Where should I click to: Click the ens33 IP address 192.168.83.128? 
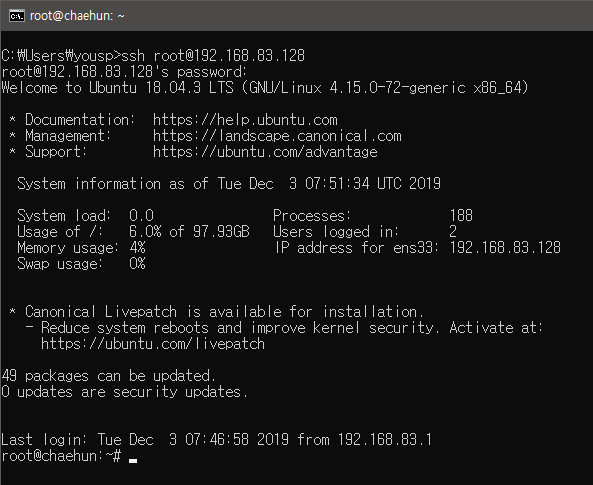pyautogui.click(x=505, y=248)
